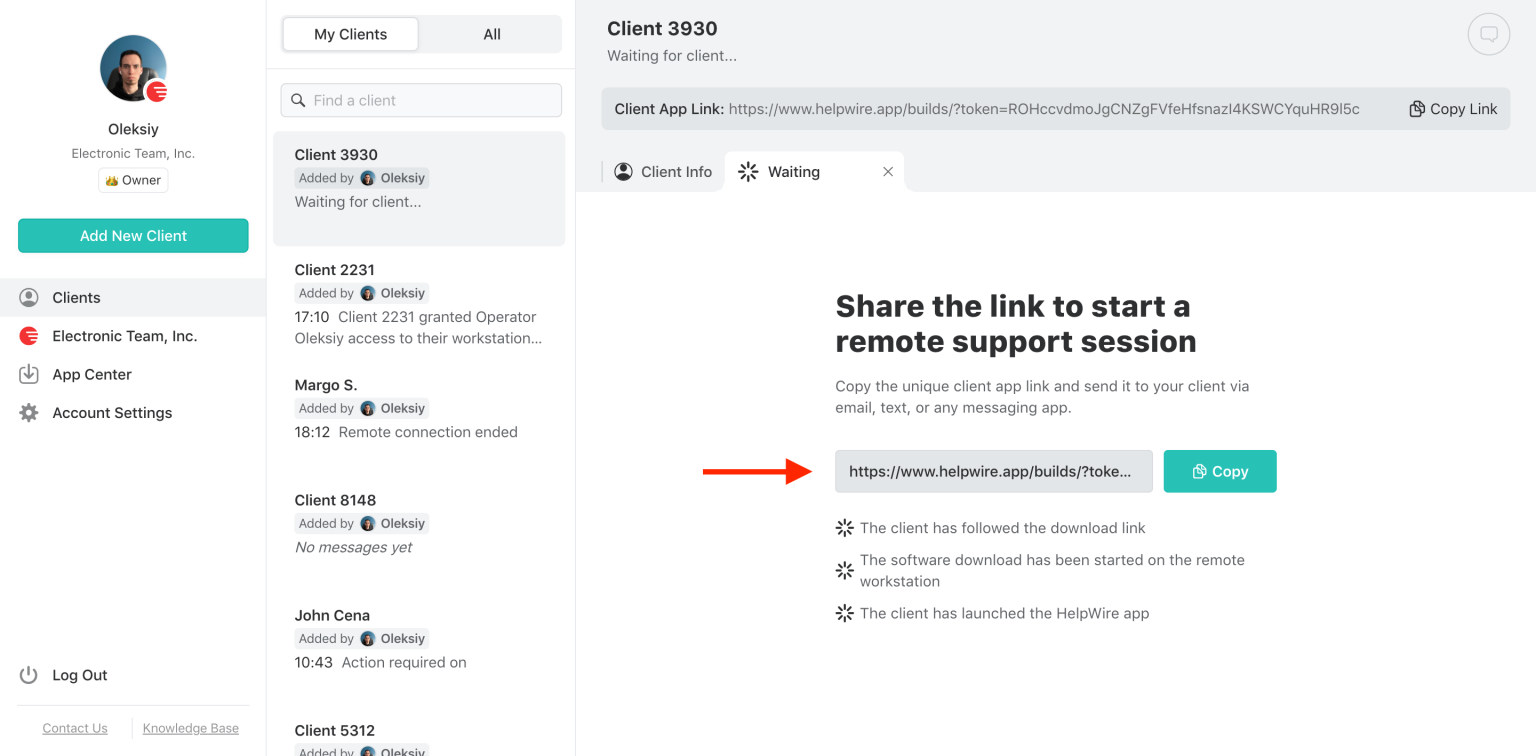
Task: Open the Clients section in the sidebar
Action: [76, 297]
